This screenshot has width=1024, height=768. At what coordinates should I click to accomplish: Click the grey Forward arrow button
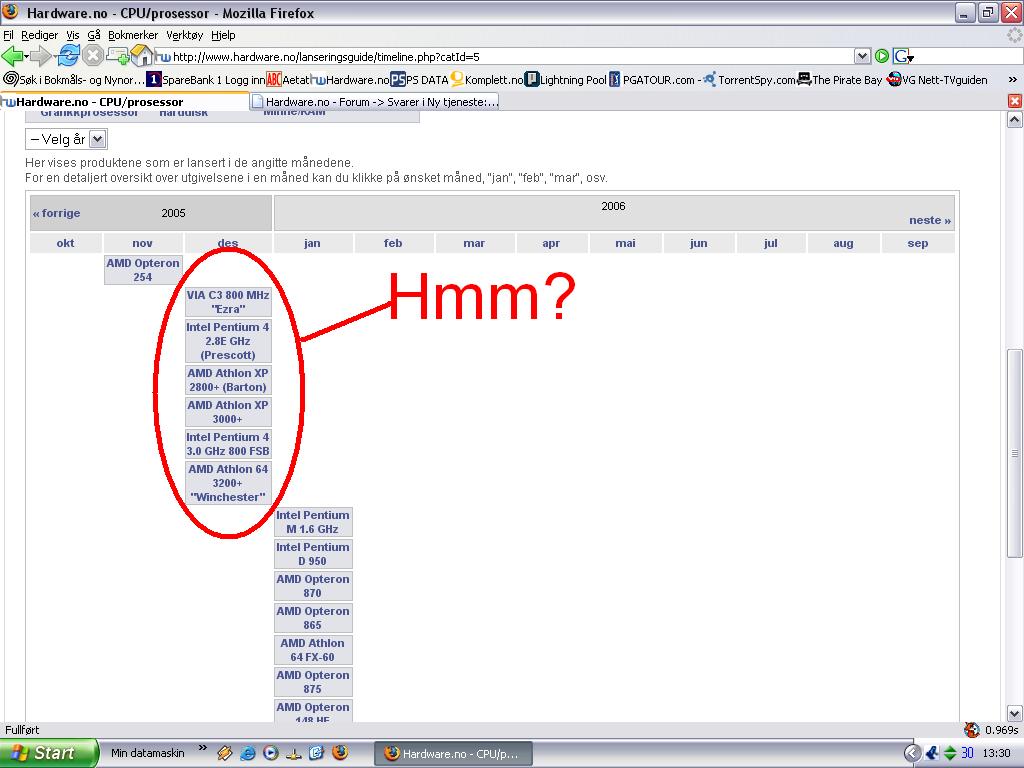tap(40, 56)
